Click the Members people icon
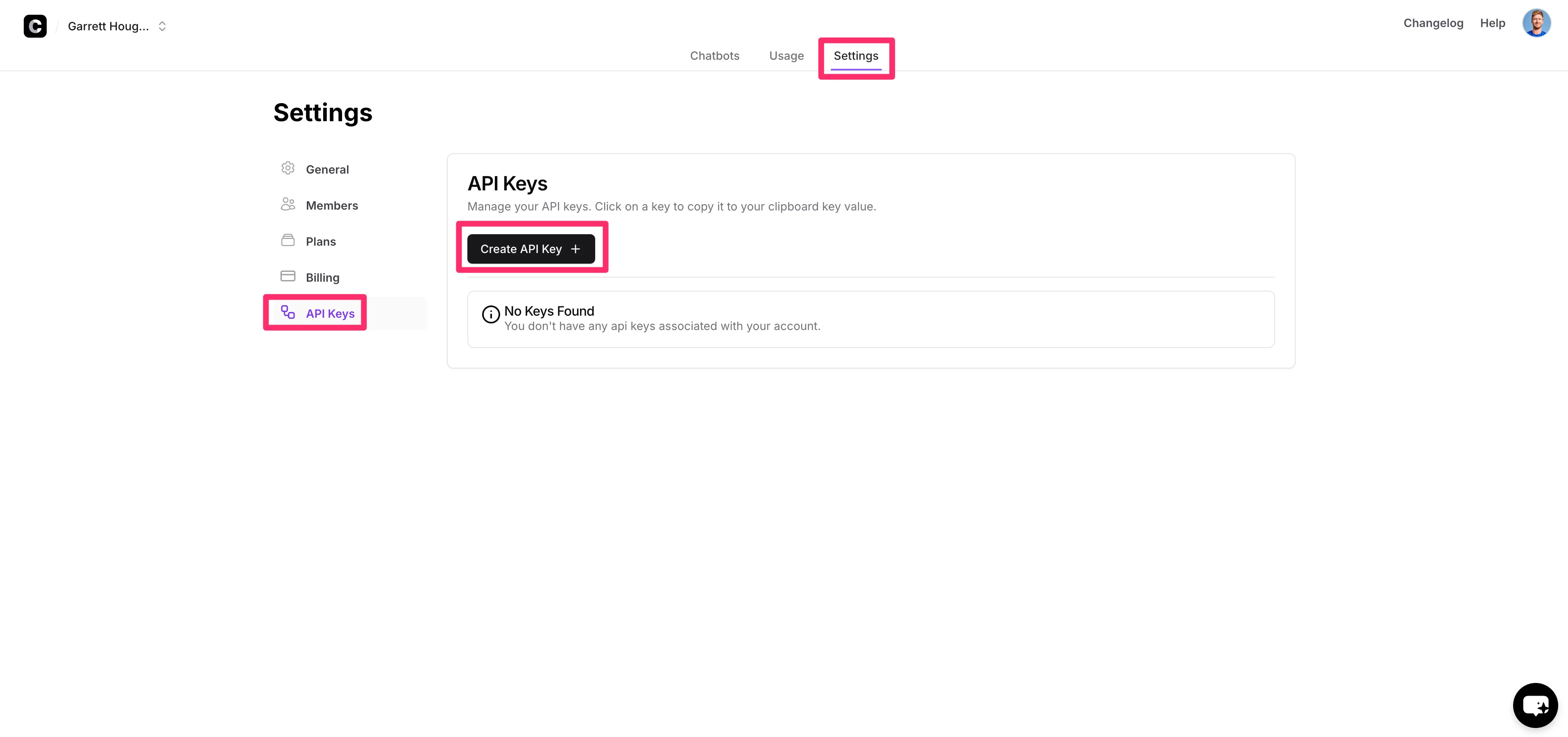This screenshot has height=737, width=1568. (288, 204)
